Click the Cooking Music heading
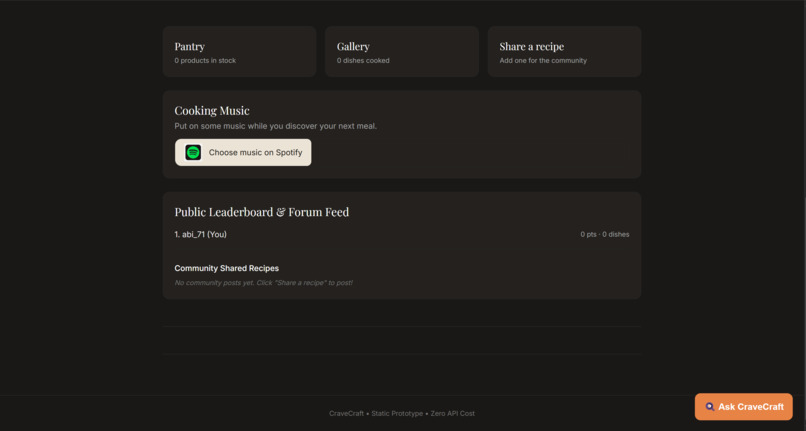 tap(212, 111)
